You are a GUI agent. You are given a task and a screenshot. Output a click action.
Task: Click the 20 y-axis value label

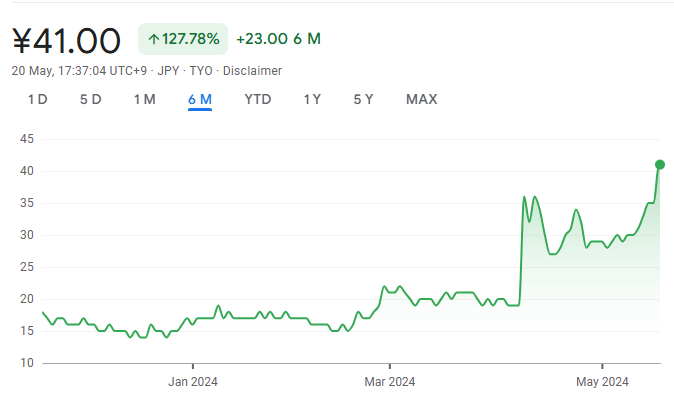27,299
